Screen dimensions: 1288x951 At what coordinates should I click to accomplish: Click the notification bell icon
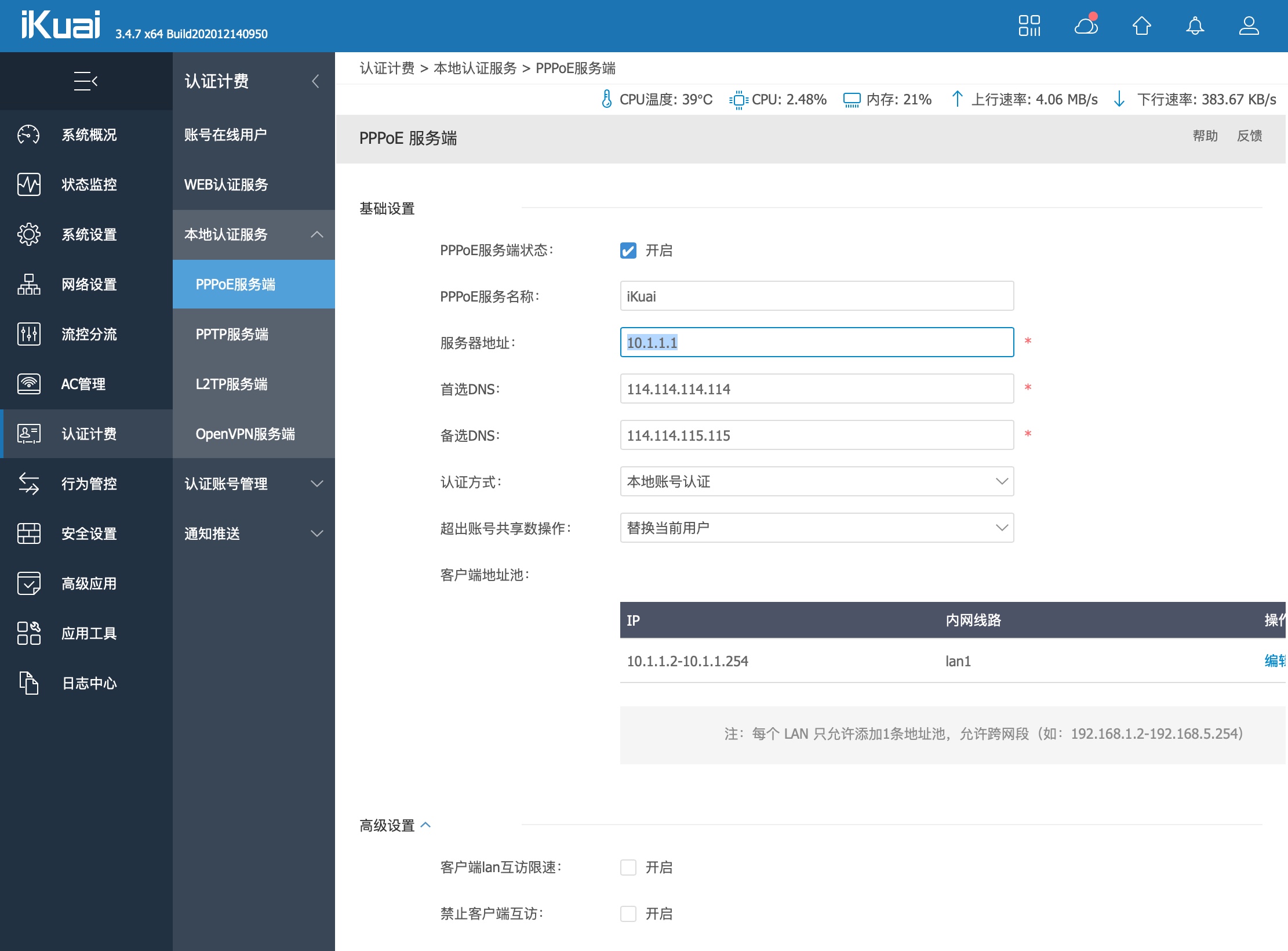(1195, 26)
